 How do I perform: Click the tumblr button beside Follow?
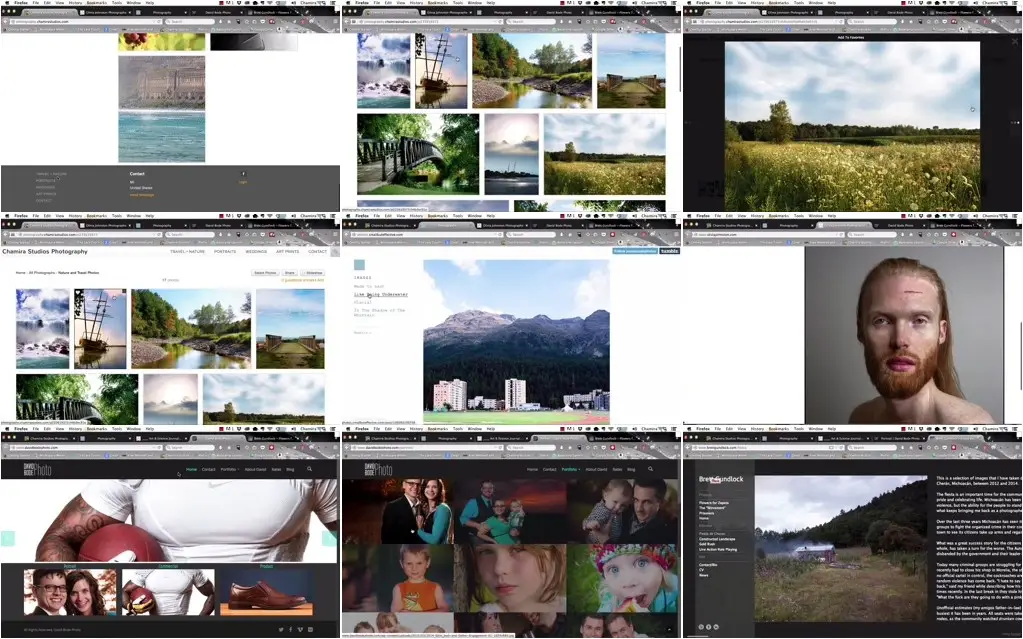click(669, 251)
